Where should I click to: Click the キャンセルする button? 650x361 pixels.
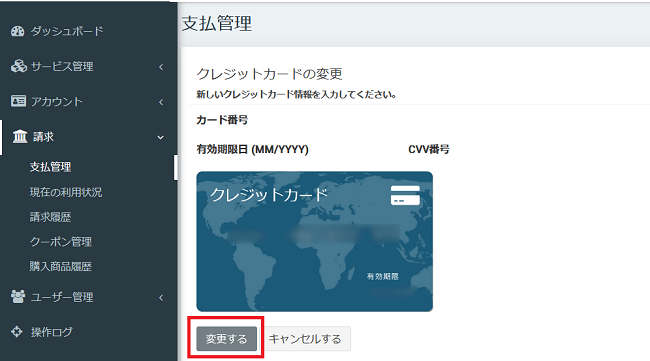pyautogui.click(x=305, y=339)
